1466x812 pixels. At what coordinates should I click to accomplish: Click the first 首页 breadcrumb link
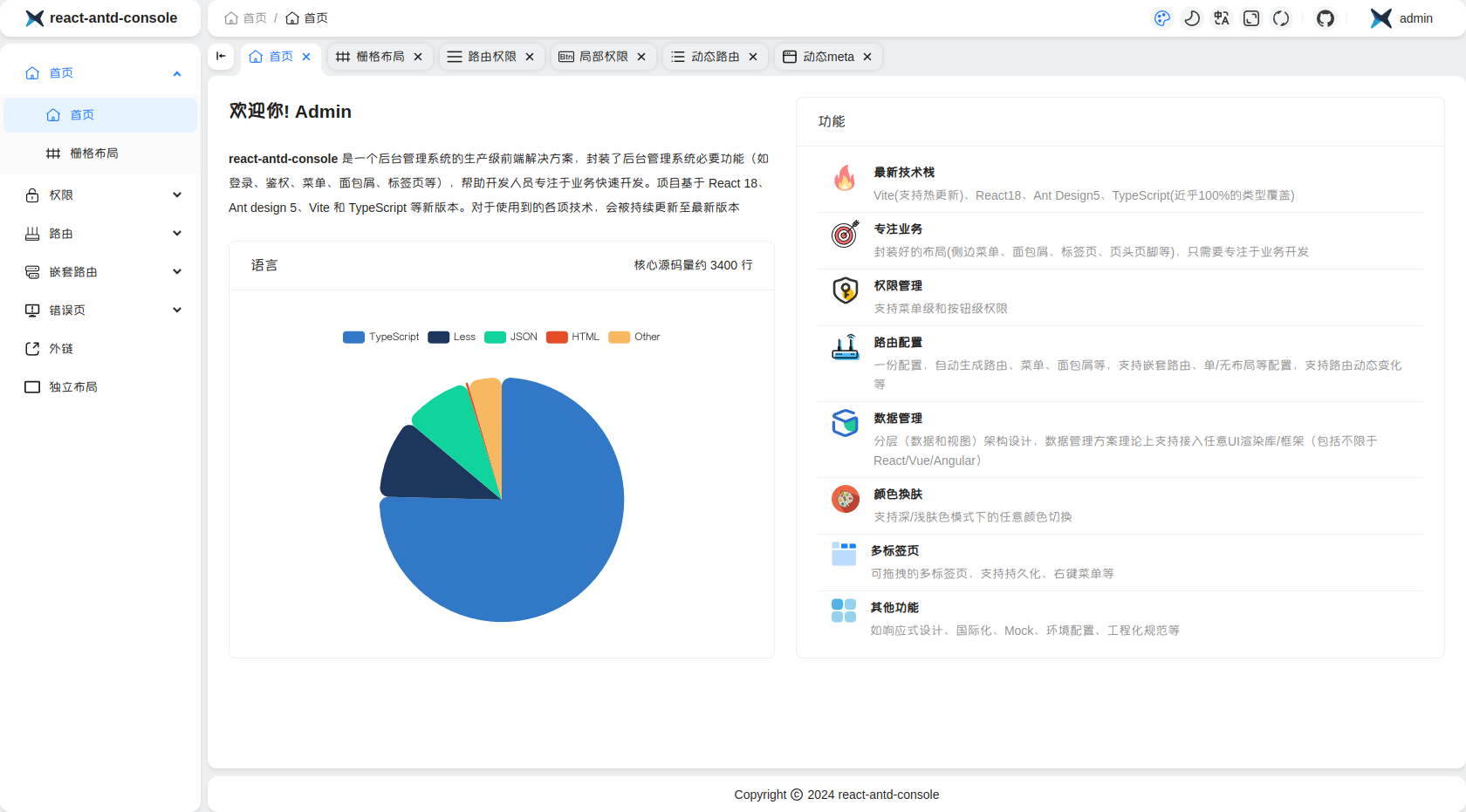(245, 18)
